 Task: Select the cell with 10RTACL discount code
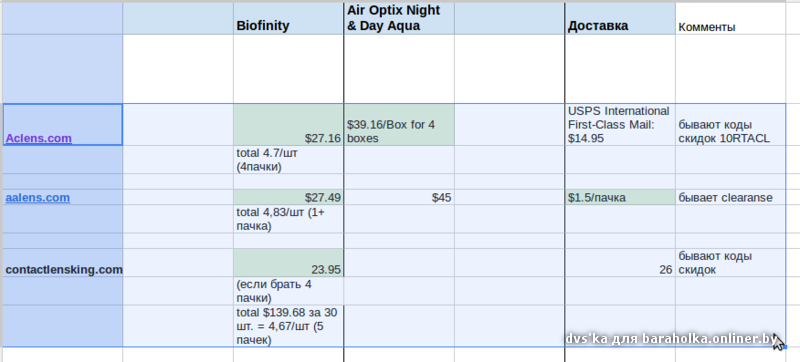coord(730,125)
